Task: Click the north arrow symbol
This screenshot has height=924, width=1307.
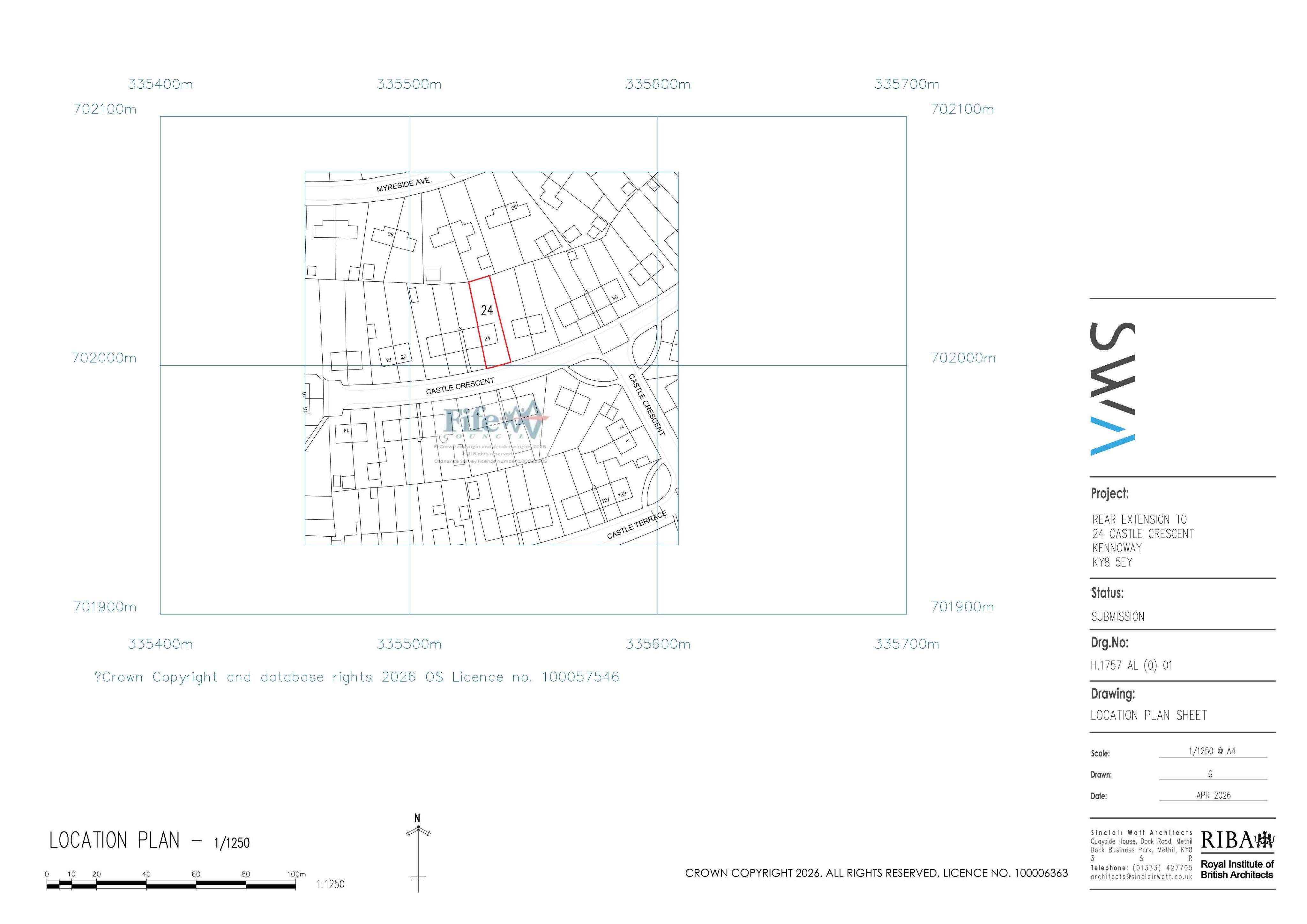Action: pos(418,852)
